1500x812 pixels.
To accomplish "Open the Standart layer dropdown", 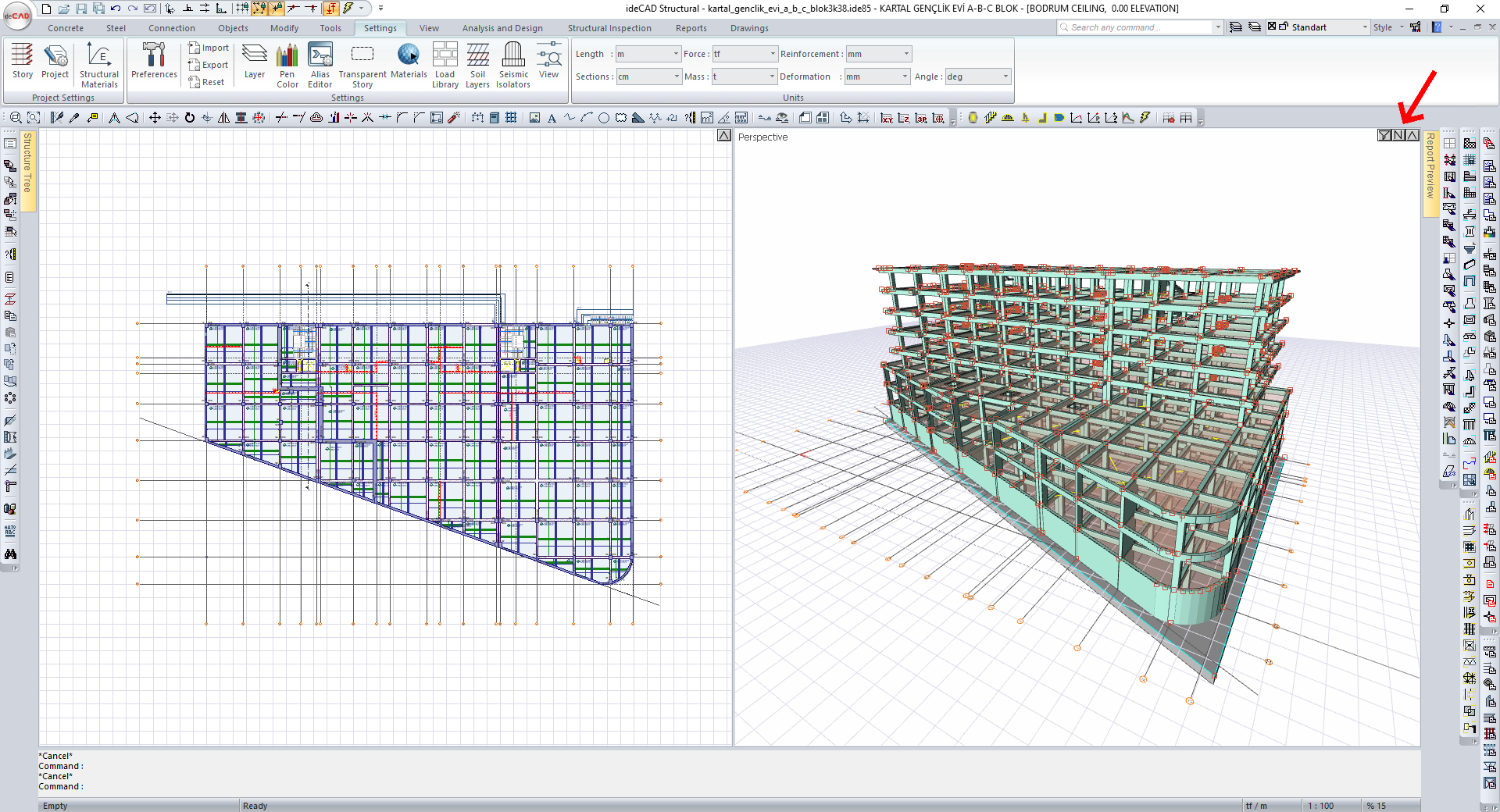I will click(x=1365, y=27).
